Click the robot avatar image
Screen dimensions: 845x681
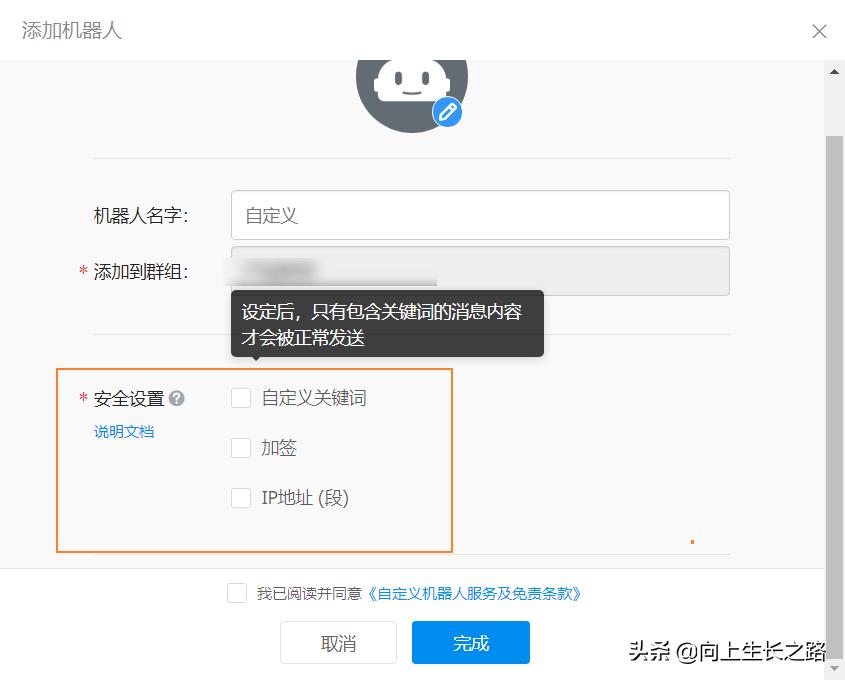click(x=412, y=90)
